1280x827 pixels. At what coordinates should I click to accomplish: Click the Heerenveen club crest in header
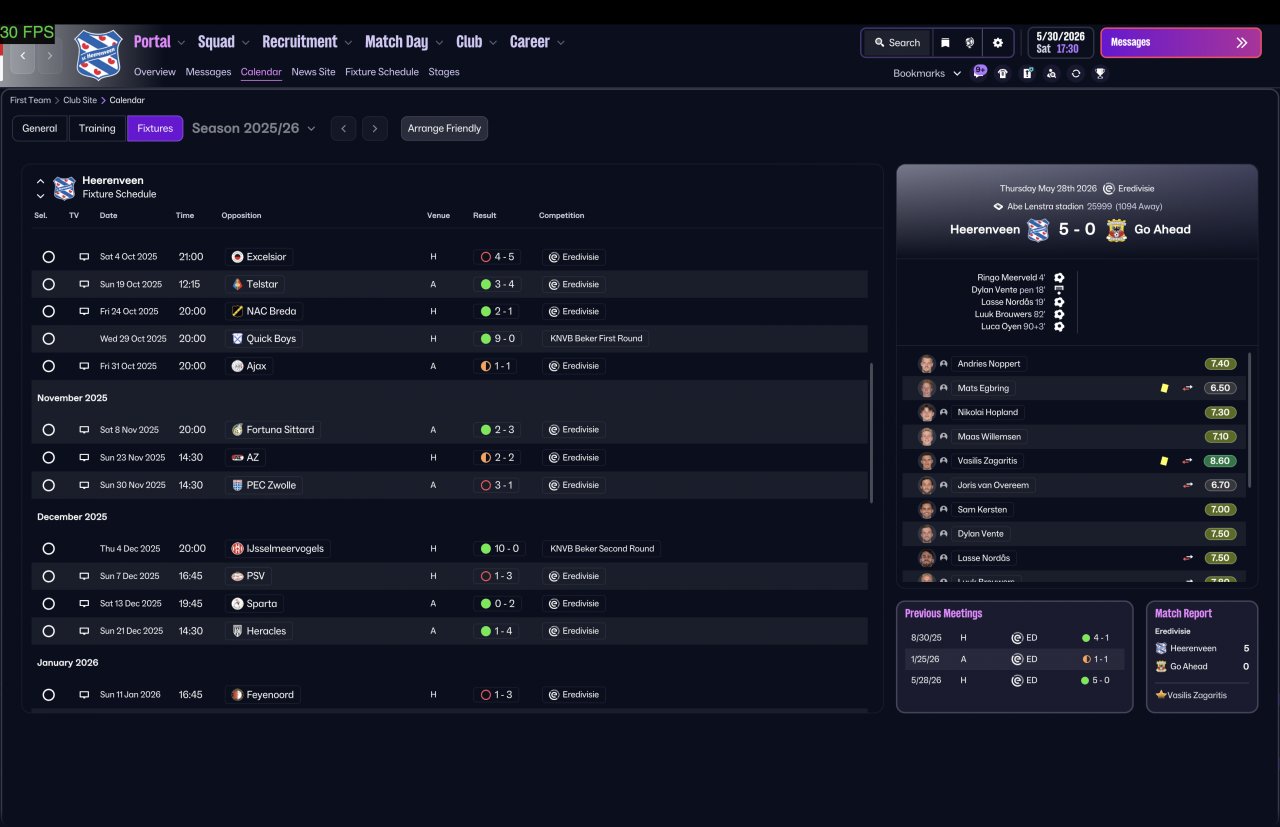pos(98,54)
